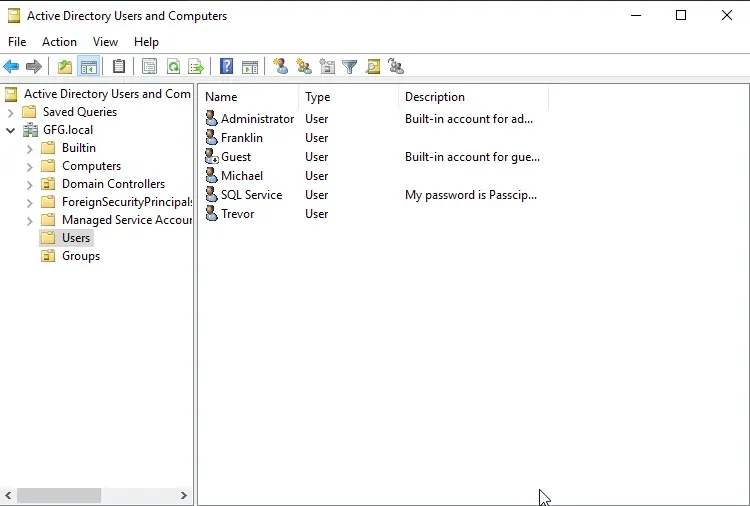
Task: Expand the Builtin container
Action: (x=30, y=149)
